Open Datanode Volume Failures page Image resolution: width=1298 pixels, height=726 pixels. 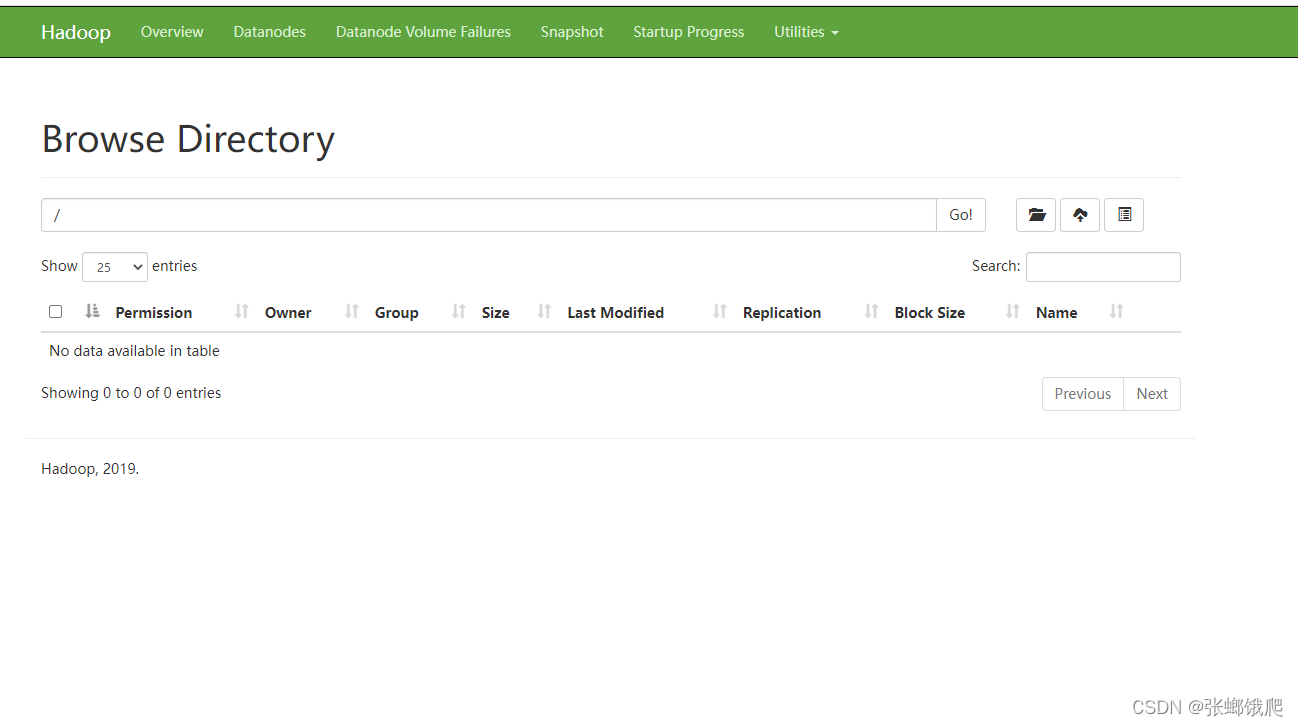point(423,32)
